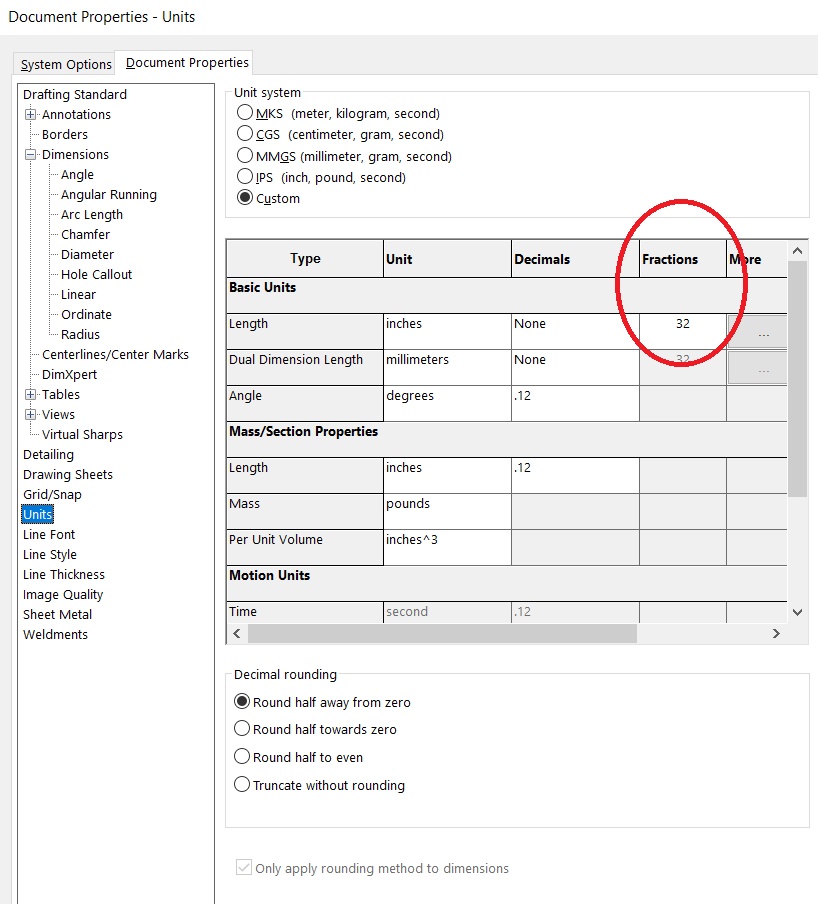Viewport: 818px width, 904px height.
Task: Open Detailing settings
Action: [48, 455]
